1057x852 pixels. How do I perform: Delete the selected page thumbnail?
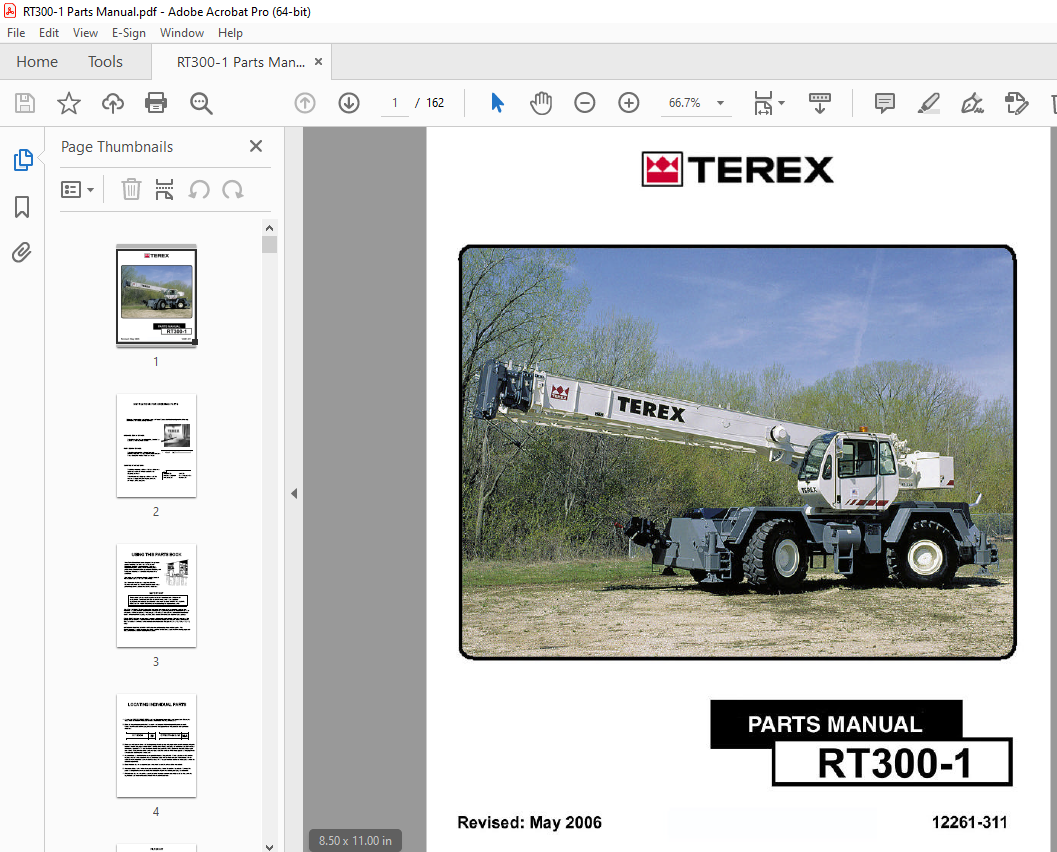(x=131, y=189)
